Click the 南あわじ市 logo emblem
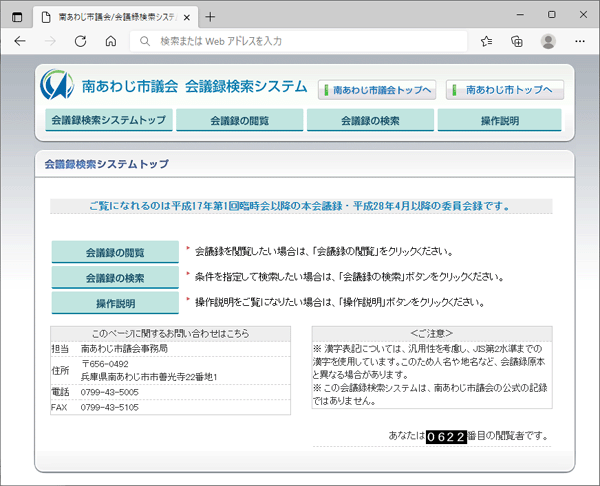Viewport: 600px width, 486px height. click(x=57, y=84)
